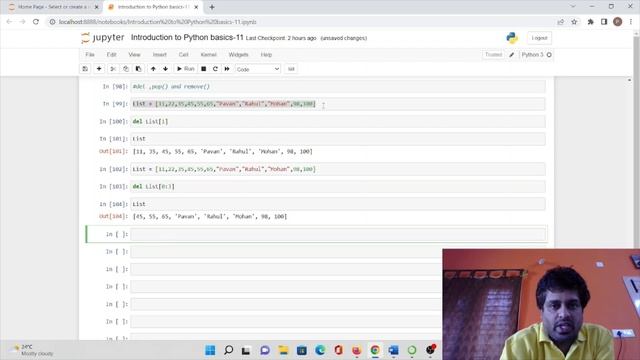Click the Out[101] list output text
640x360 pixels.
[x=223, y=151]
